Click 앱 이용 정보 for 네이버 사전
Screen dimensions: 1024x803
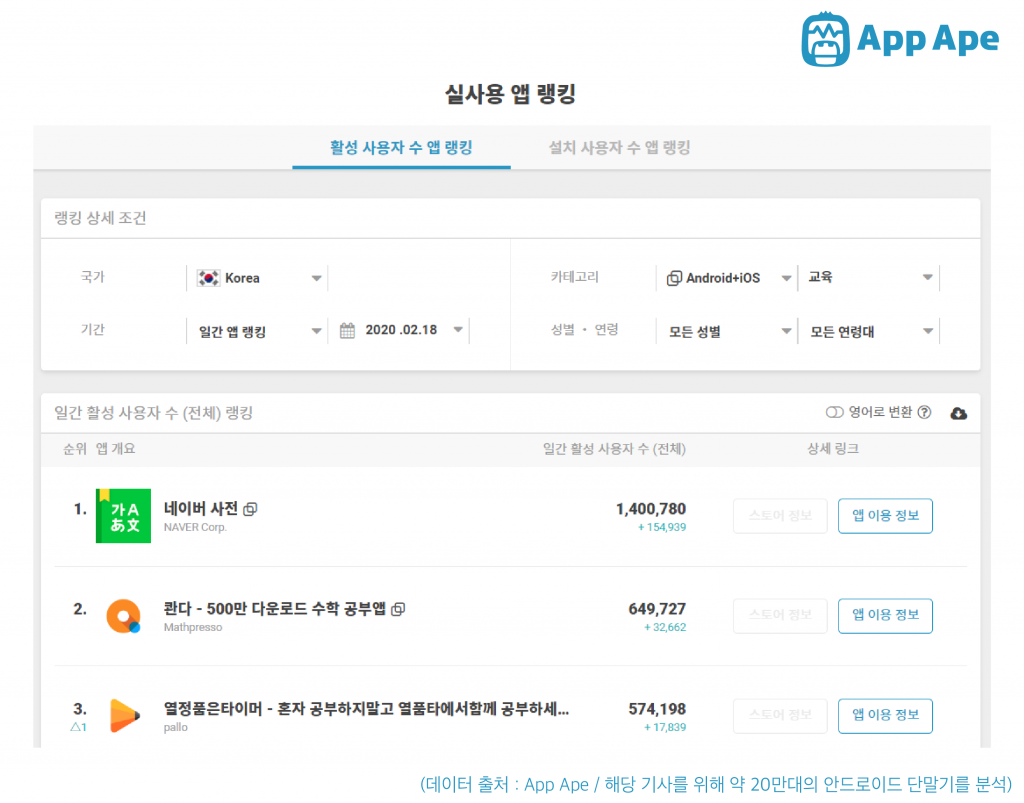click(x=885, y=516)
